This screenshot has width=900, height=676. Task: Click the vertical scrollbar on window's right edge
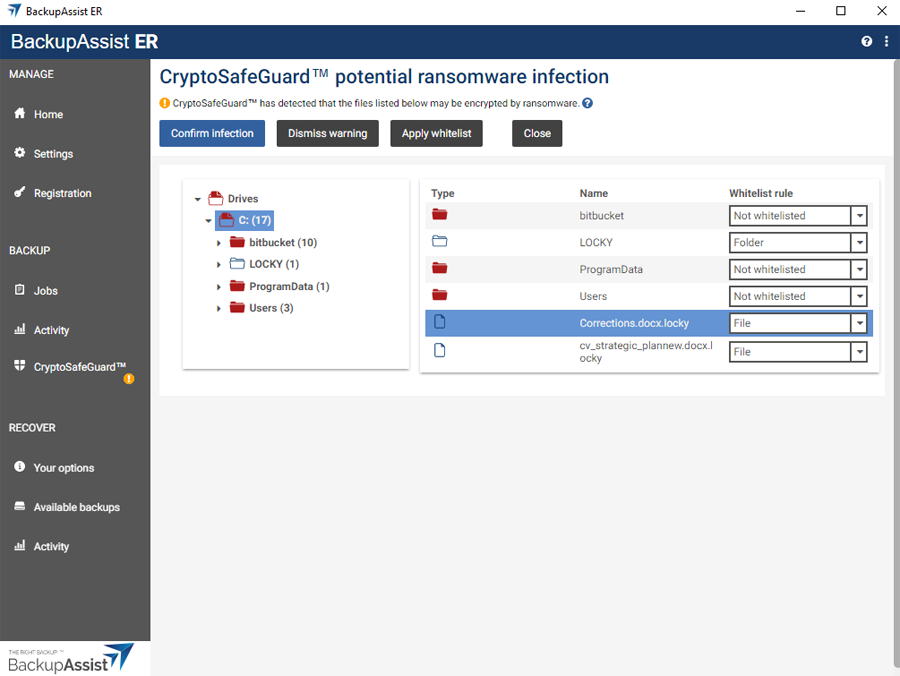[x=897, y=363]
